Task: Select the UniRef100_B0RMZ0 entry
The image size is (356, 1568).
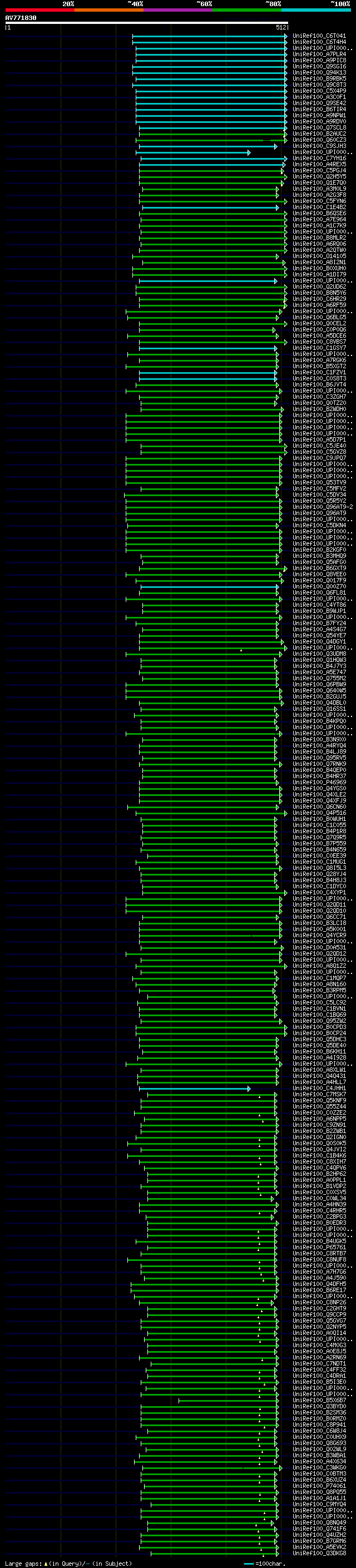Action: pos(319,1418)
